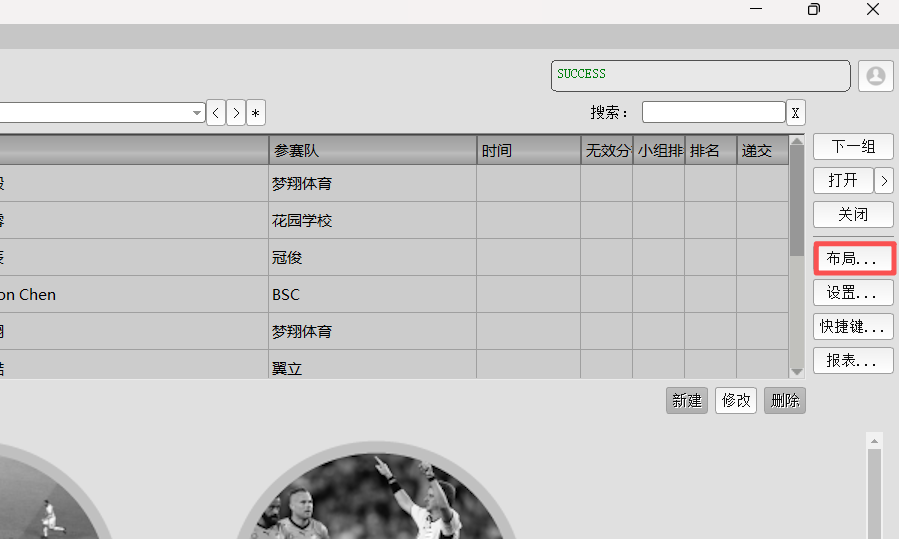Open the 设置... settings dialog
Screen dimensions: 899x539
pyautogui.click(x=852, y=293)
